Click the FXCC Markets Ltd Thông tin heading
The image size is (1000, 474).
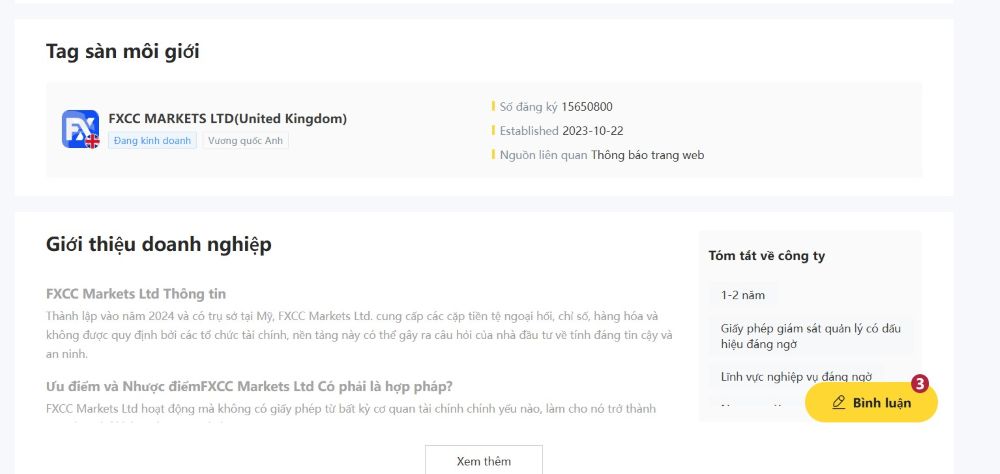(136, 294)
